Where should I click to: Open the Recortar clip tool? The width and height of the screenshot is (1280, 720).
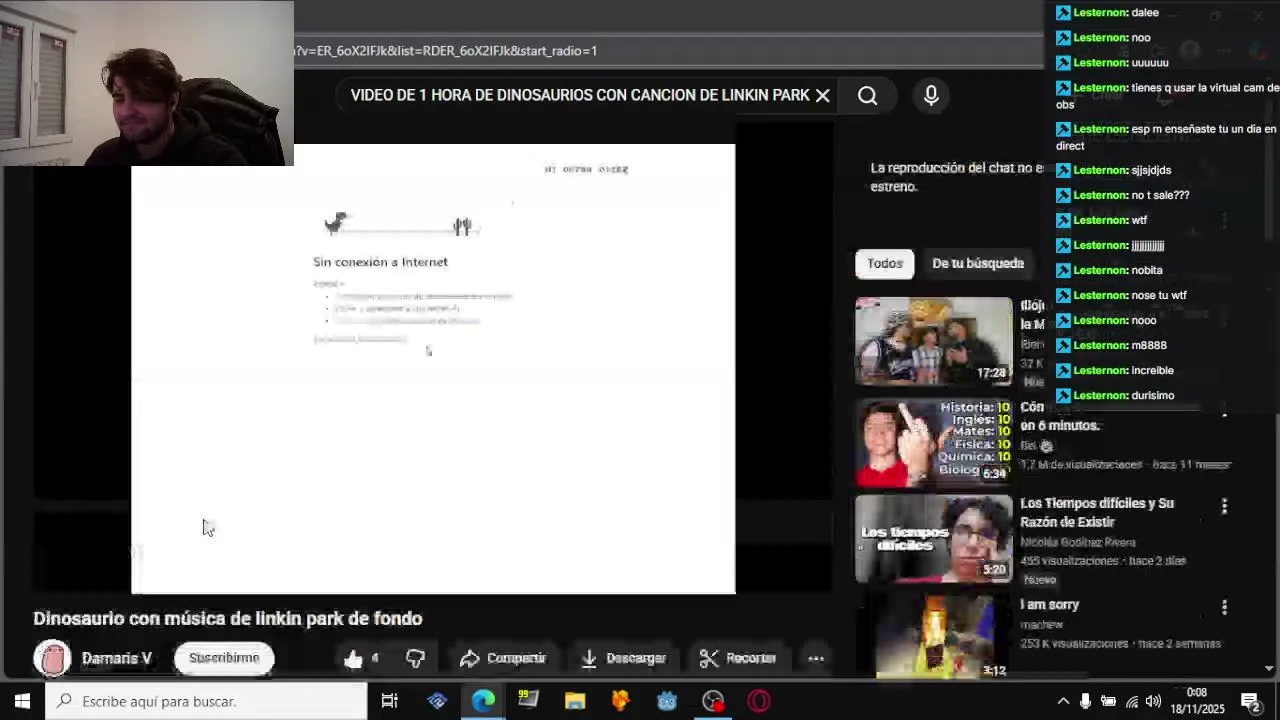point(737,658)
